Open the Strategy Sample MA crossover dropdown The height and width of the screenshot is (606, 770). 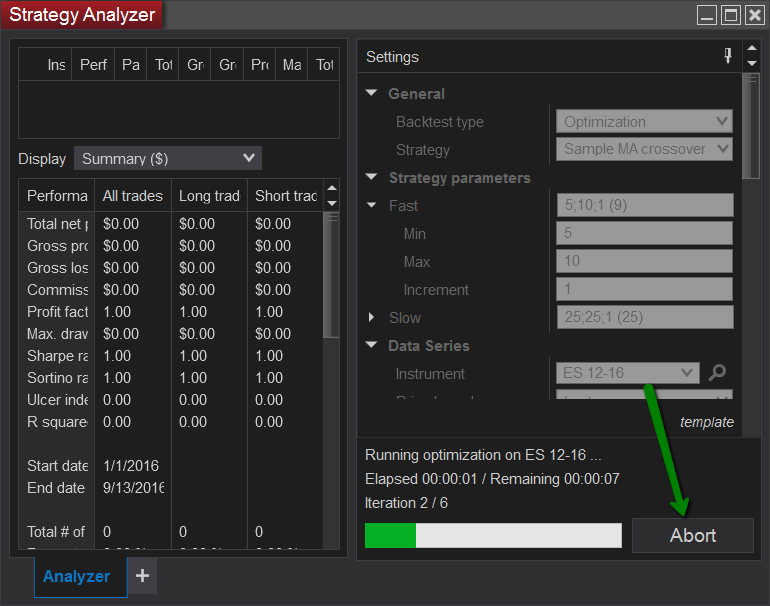pyautogui.click(x=644, y=149)
